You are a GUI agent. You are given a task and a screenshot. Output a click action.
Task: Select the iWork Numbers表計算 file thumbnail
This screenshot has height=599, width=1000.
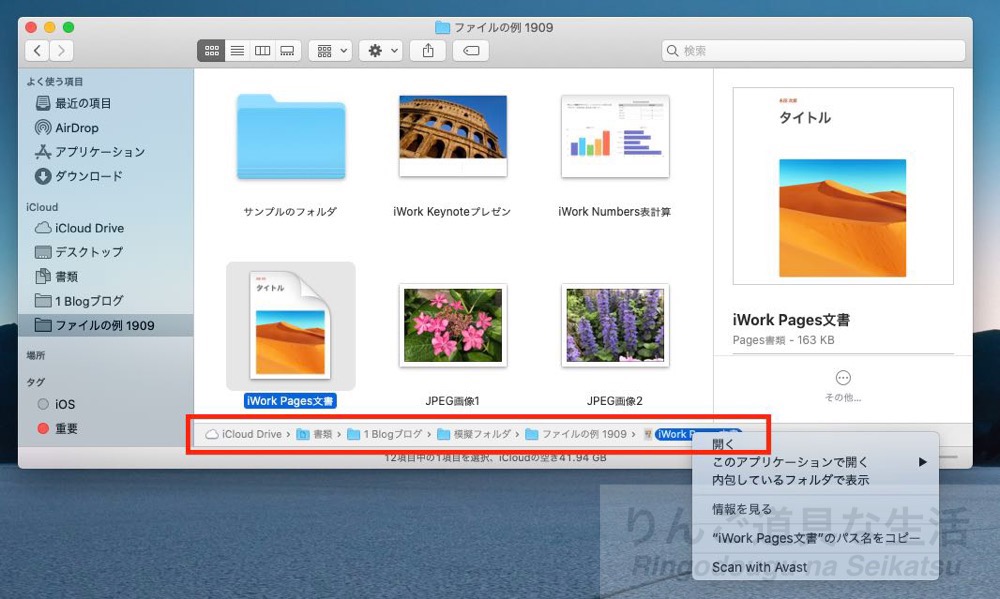tap(615, 136)
